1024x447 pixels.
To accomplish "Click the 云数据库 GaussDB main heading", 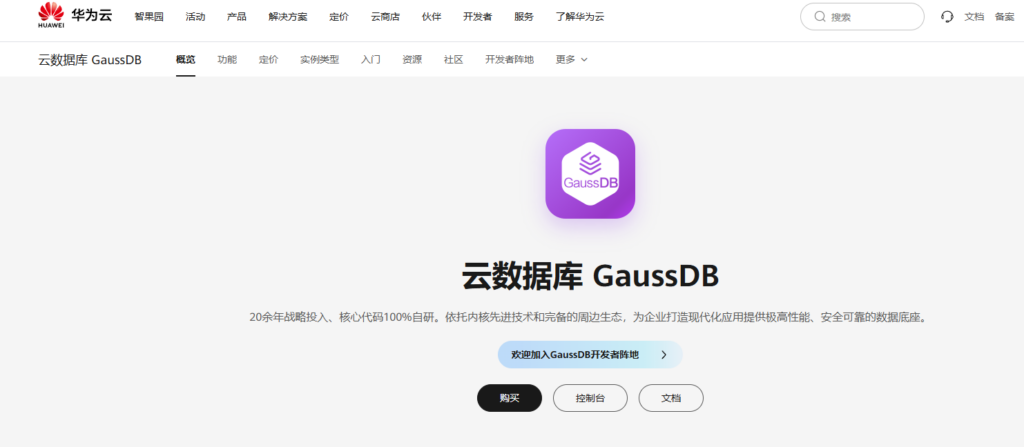I will (590, 276).
